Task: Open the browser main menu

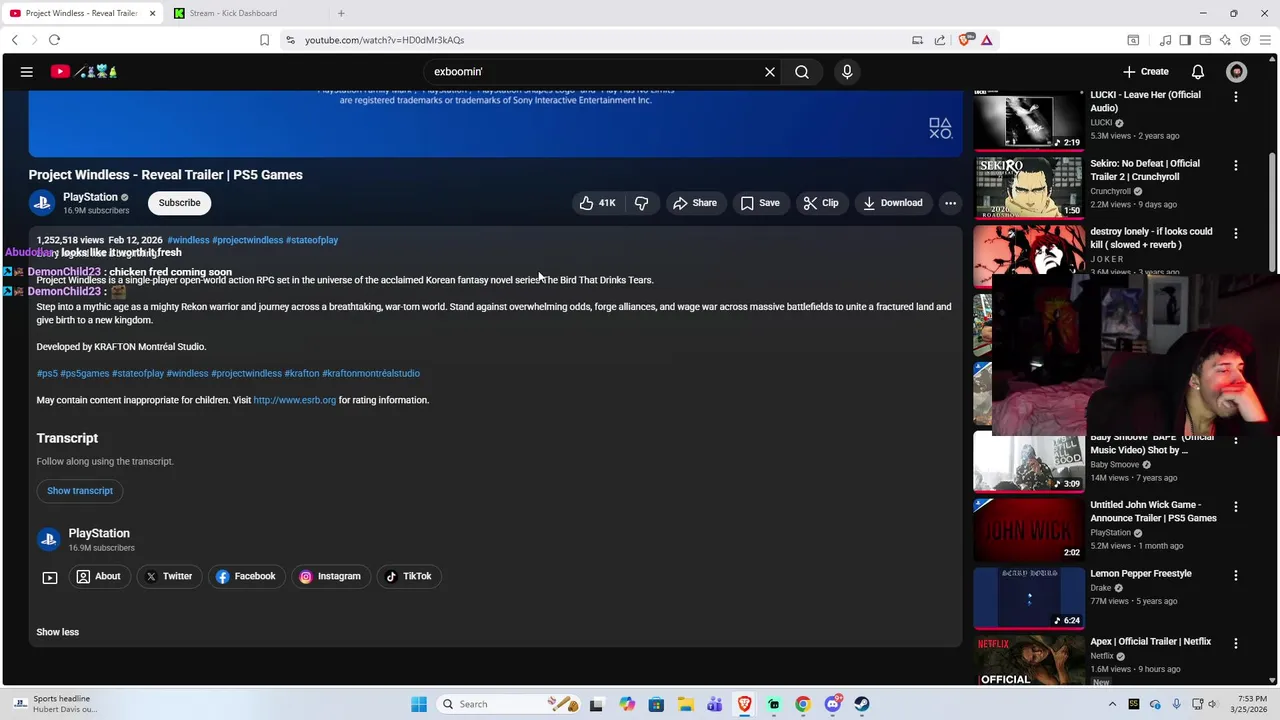Action: click(1266, 40)
